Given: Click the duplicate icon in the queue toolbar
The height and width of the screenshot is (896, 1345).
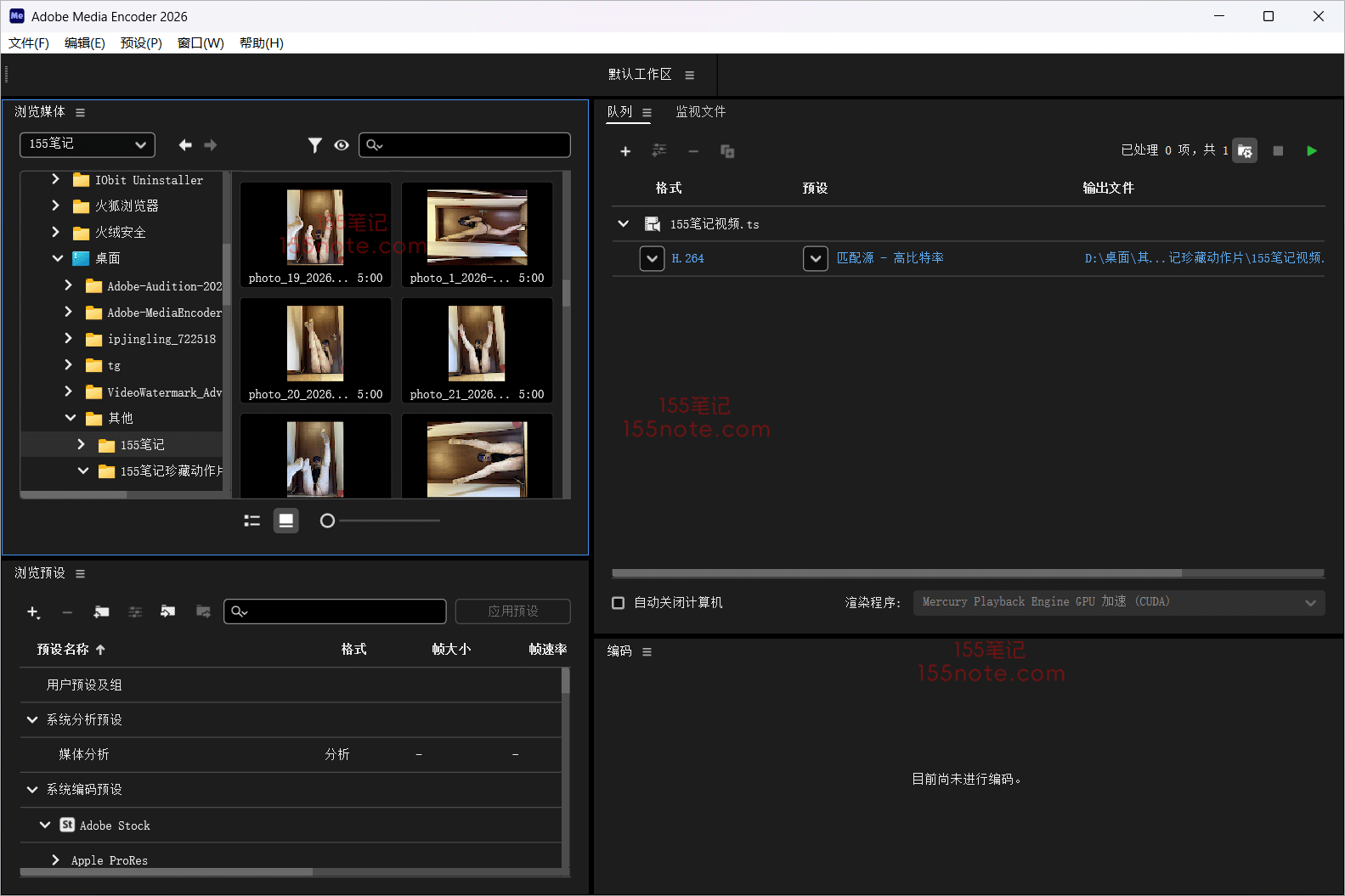Looking at the screenshot, I should [727, 151].
